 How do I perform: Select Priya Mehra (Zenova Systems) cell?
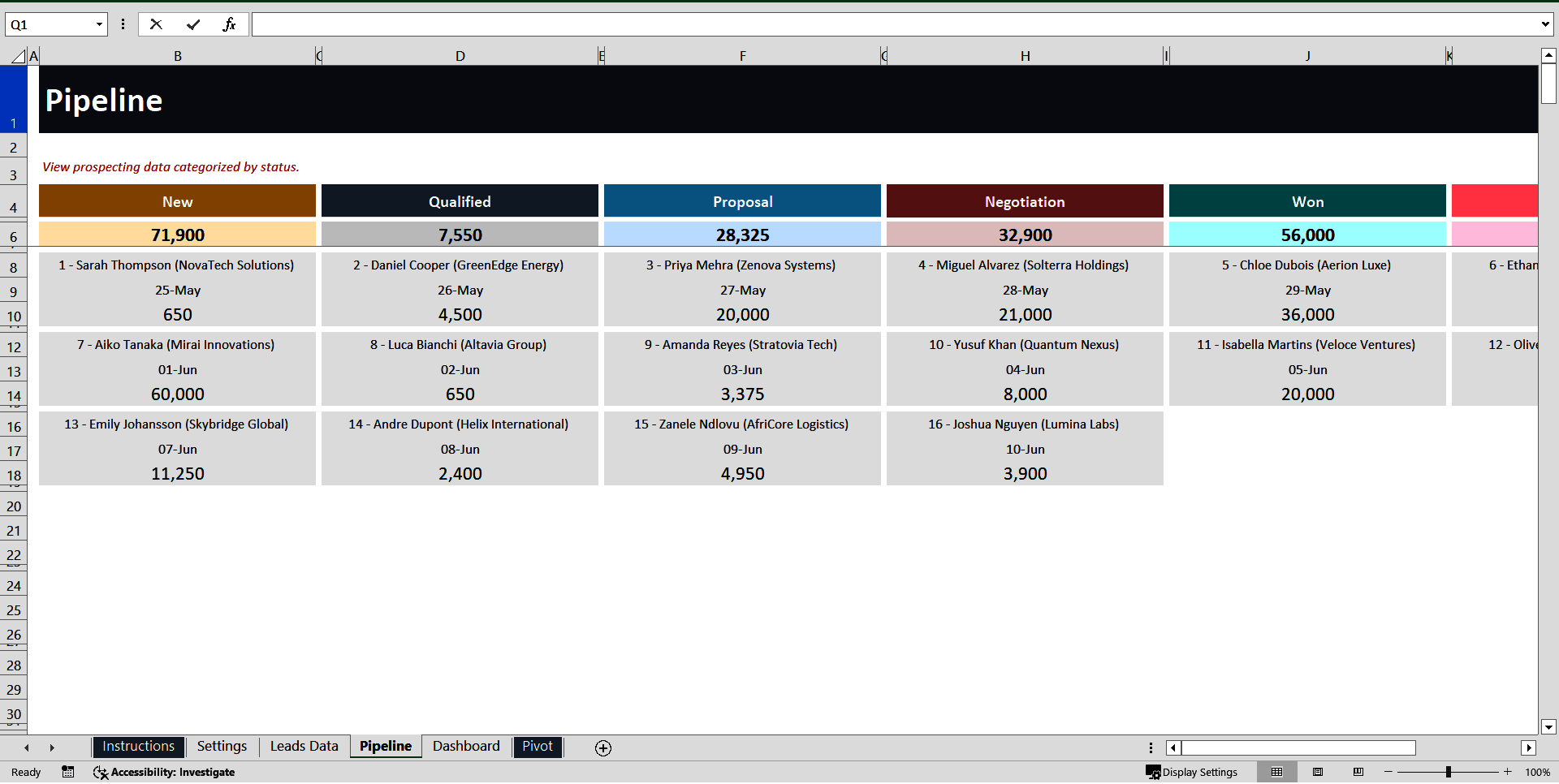coord(743,265)
